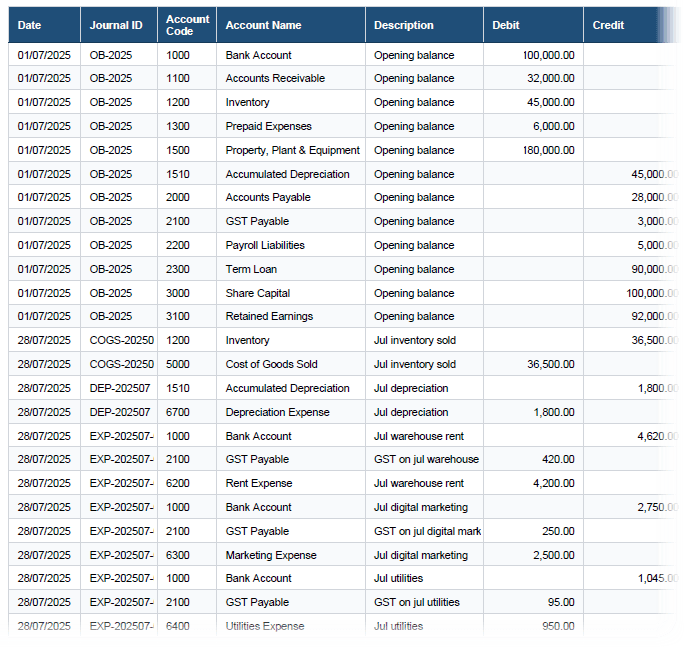
Task: Click the 4,200.00 debit amount
Action: [x=553, y=483]
